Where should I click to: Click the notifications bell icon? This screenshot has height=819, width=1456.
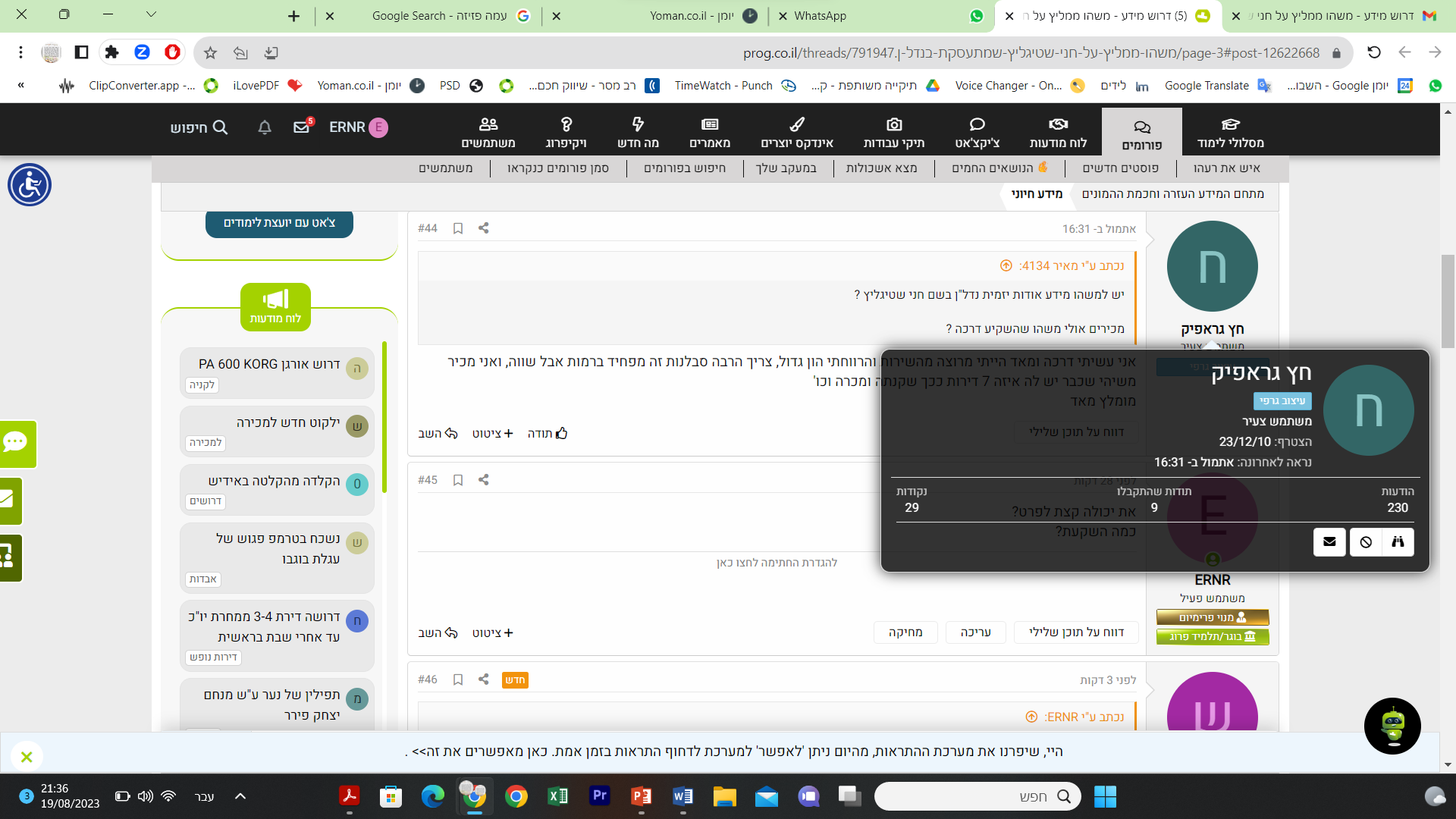(264, 127)
